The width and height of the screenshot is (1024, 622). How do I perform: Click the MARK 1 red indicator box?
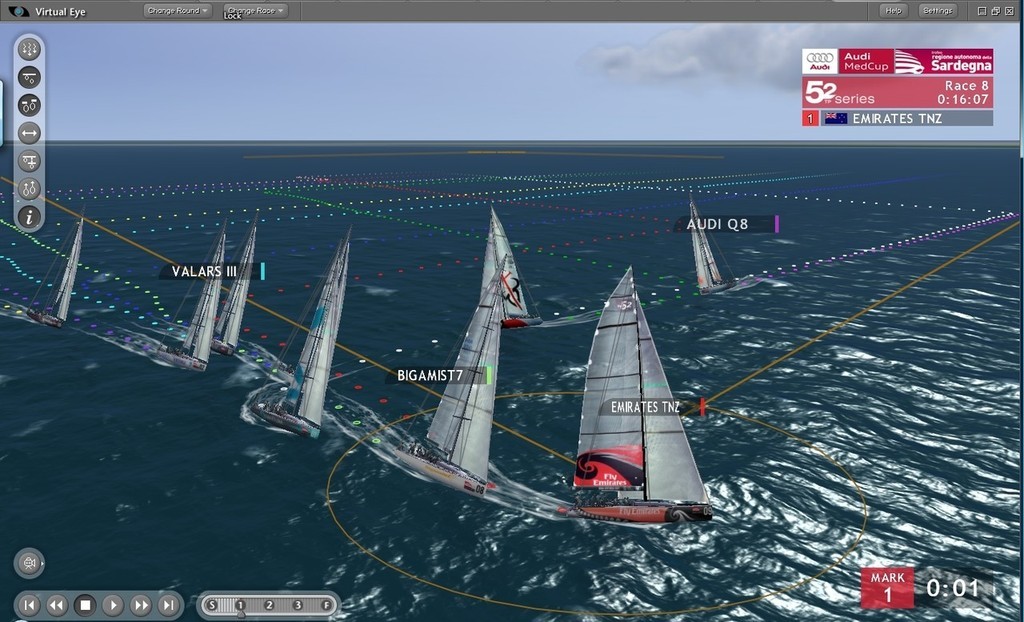888,587
